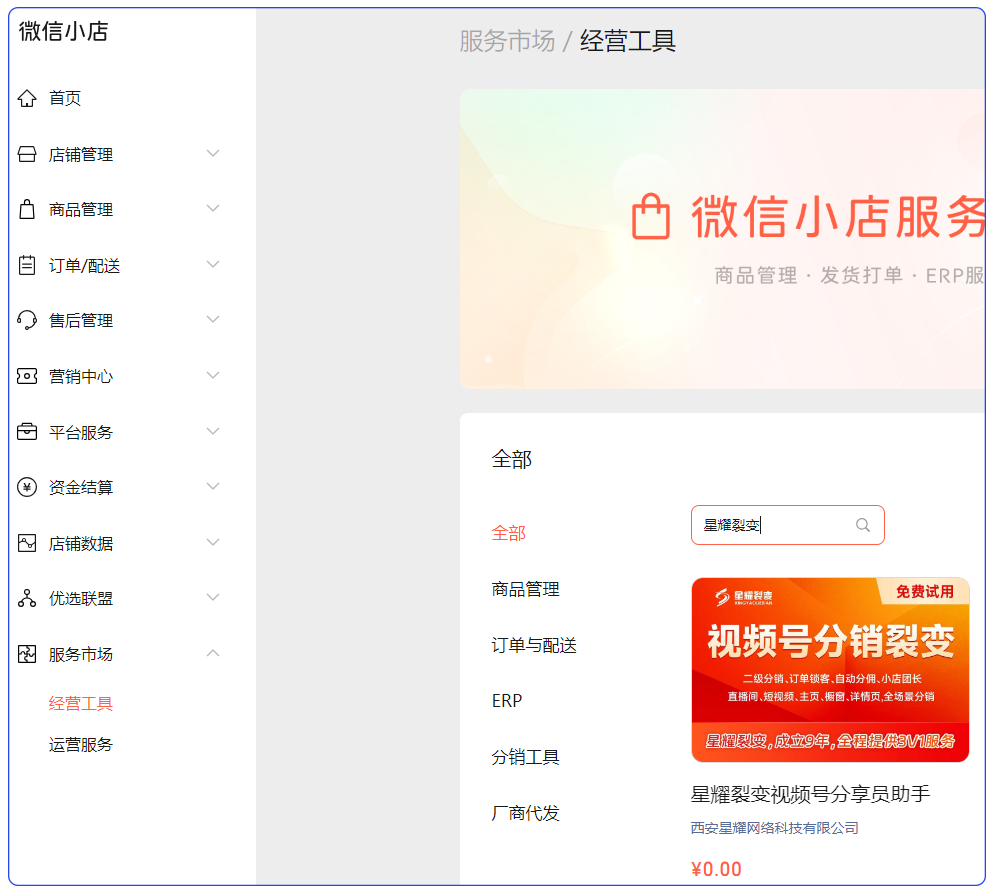
Task: Click the search field containing 星耀裂变
Action: (x=787, y=525)
